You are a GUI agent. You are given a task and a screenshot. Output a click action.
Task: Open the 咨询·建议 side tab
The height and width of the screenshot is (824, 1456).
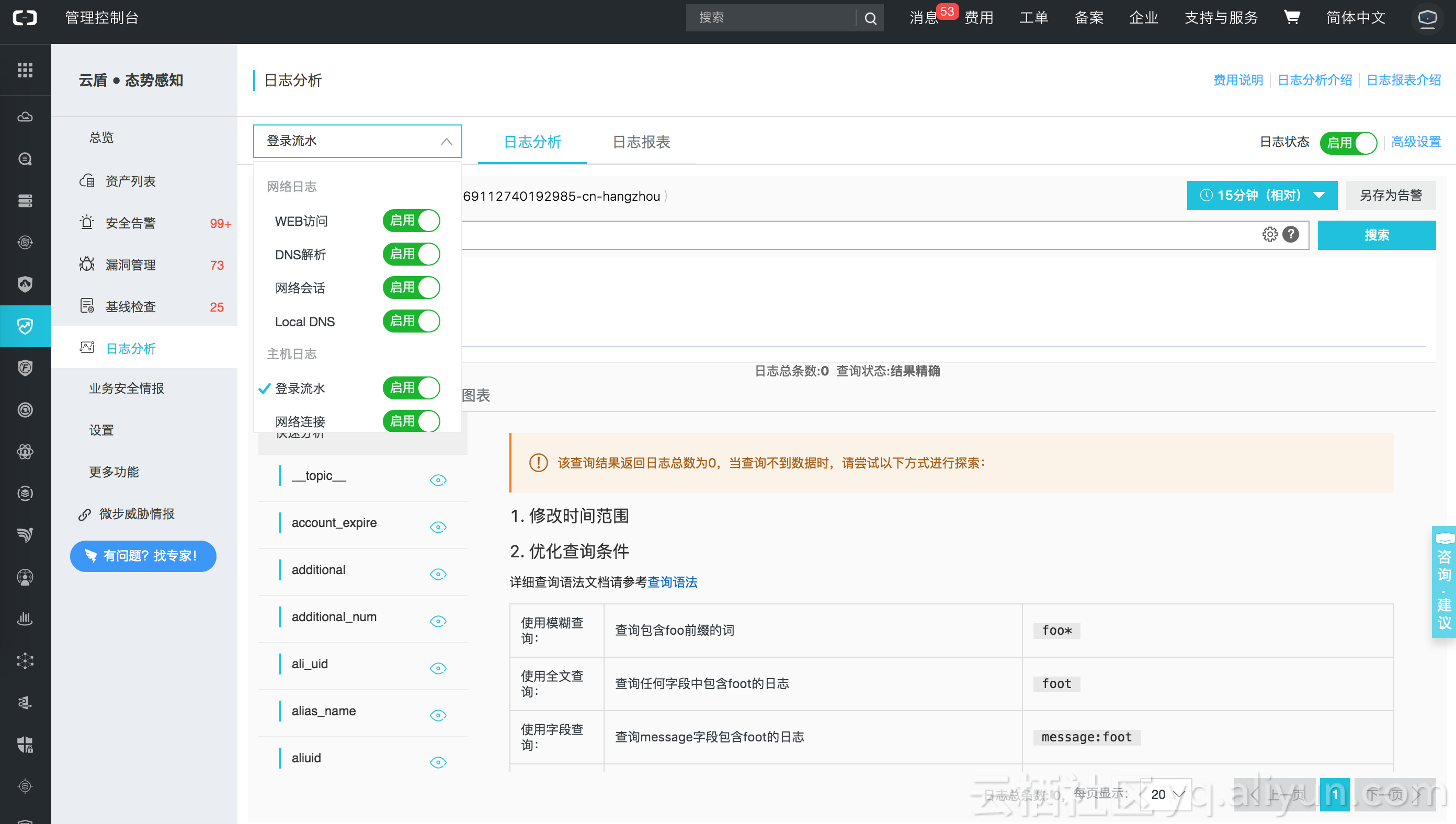click(x=1444, y=582)
